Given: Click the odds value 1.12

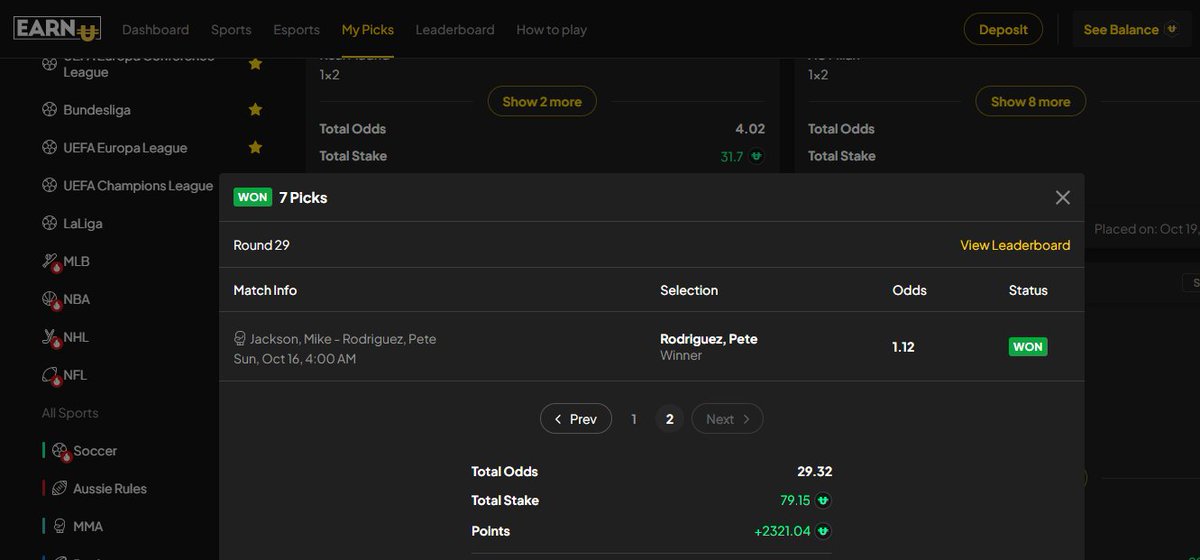Looking at the screenshot, I should click(903, 347).
